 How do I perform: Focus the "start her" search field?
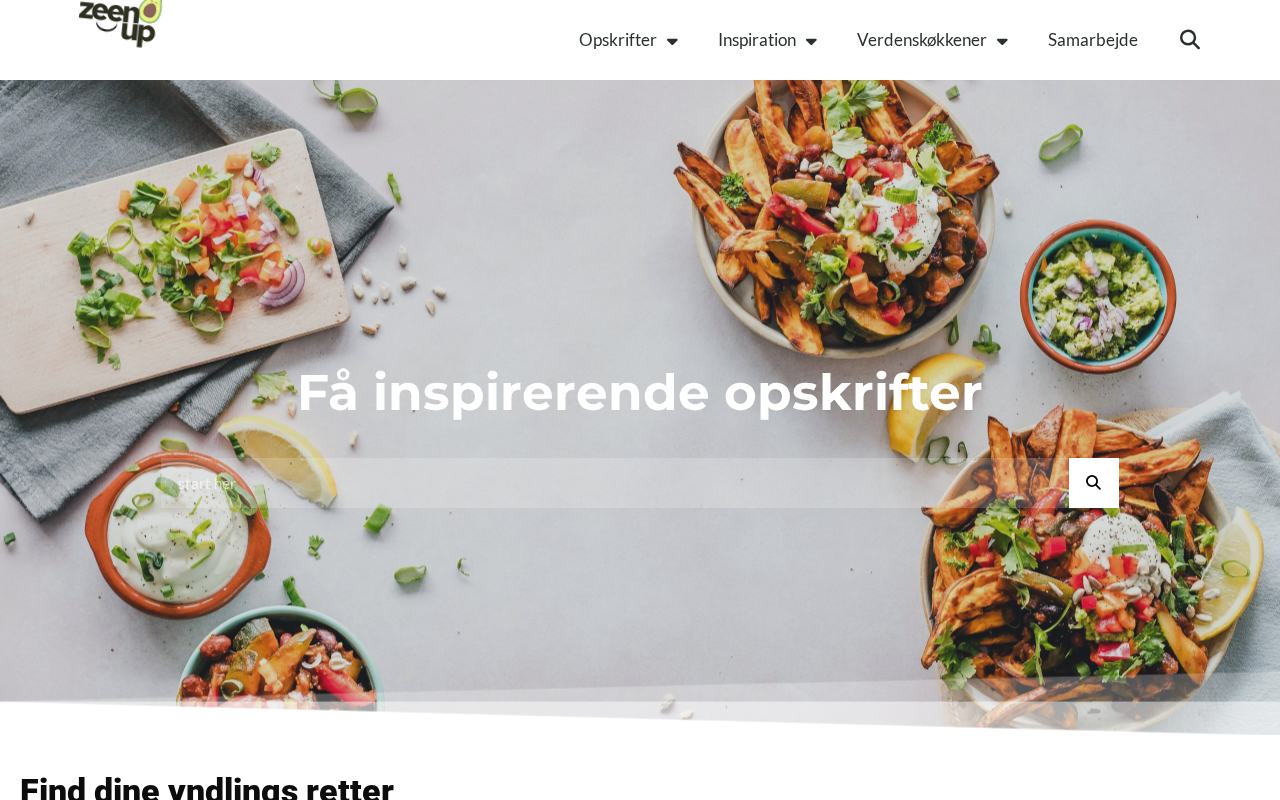[615, 483]
